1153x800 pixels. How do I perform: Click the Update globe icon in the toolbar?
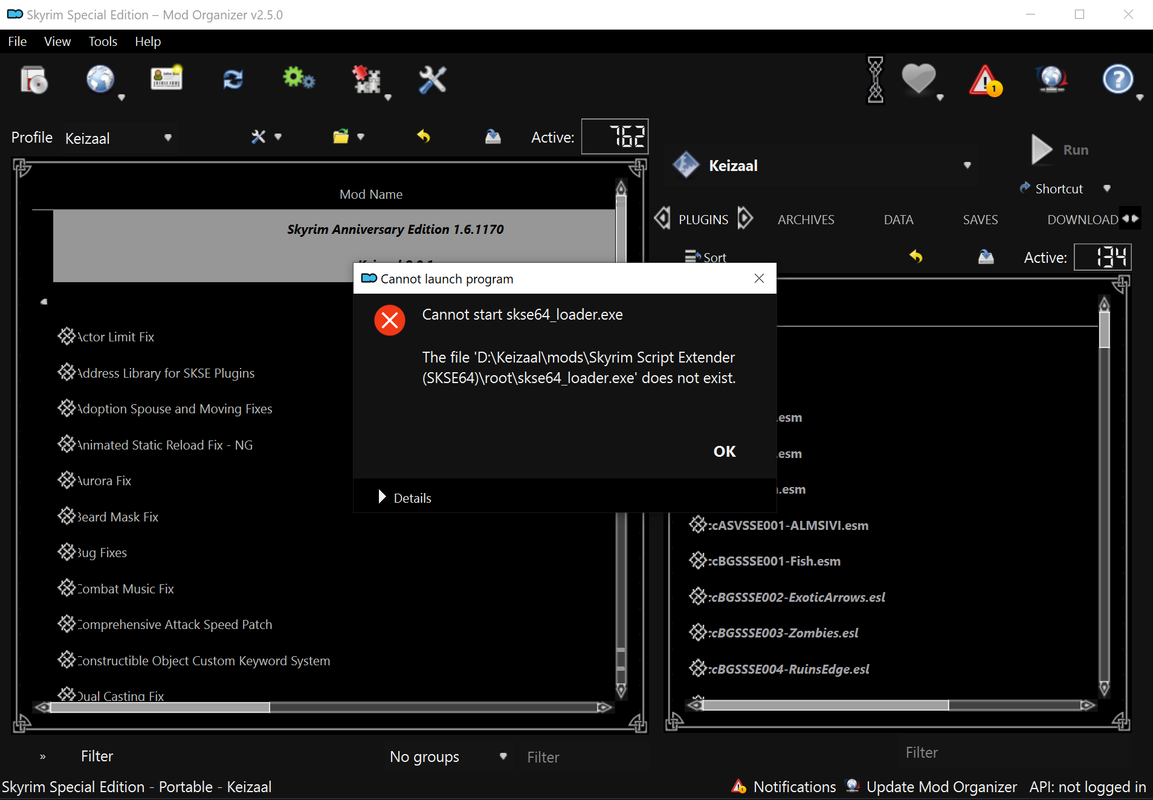pyautogui.click(x=1052, y=79)
